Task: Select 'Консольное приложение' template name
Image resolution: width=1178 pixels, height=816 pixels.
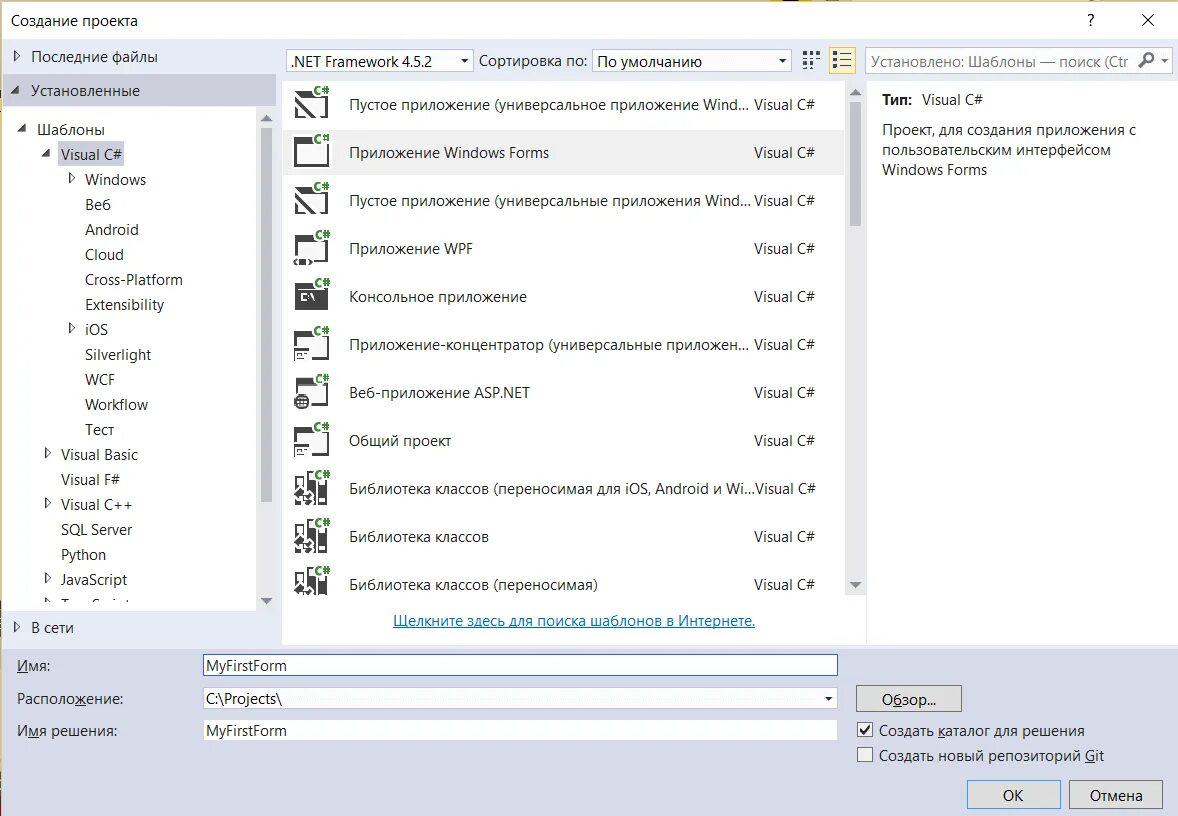Action: pyautogui.click(x=438, y=297)
